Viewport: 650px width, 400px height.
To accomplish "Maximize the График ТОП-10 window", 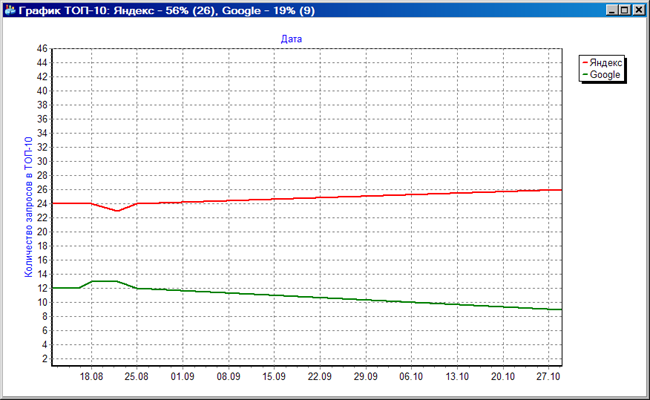I will click(x=625, y=10).
